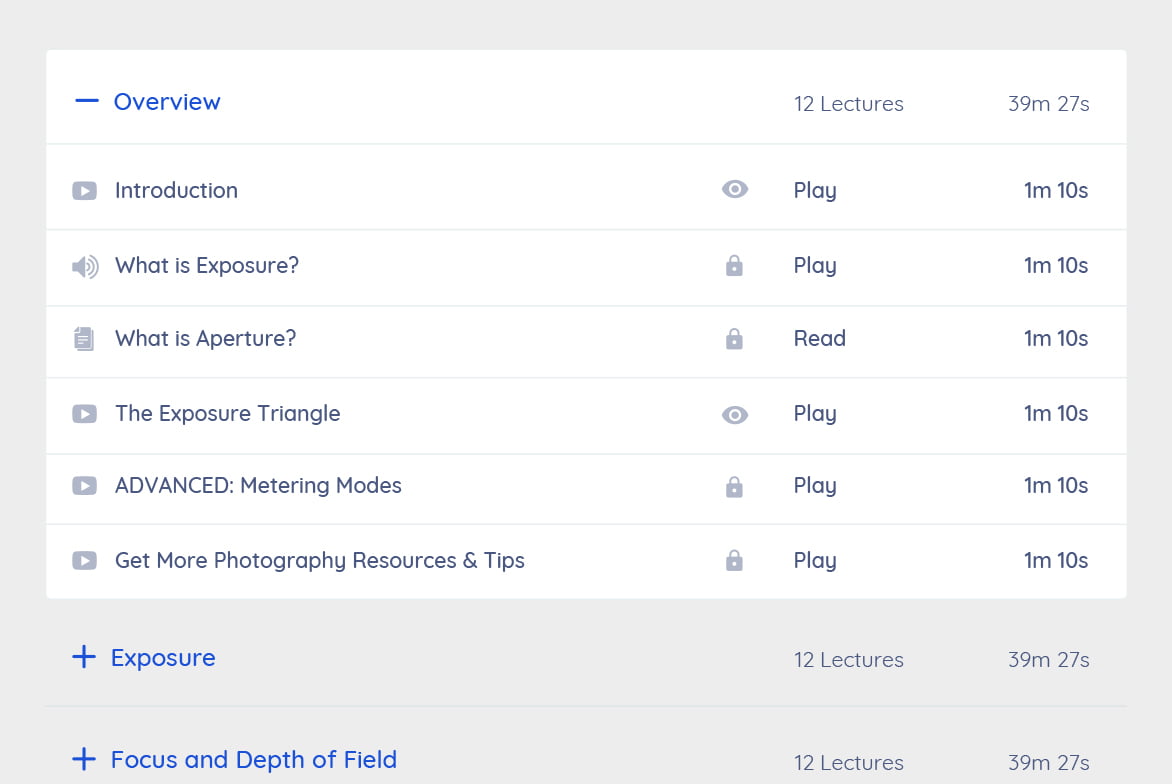Click the lock icon on What is Exposure?
This screenshot has width=1172, height=784.
point(735,266)
